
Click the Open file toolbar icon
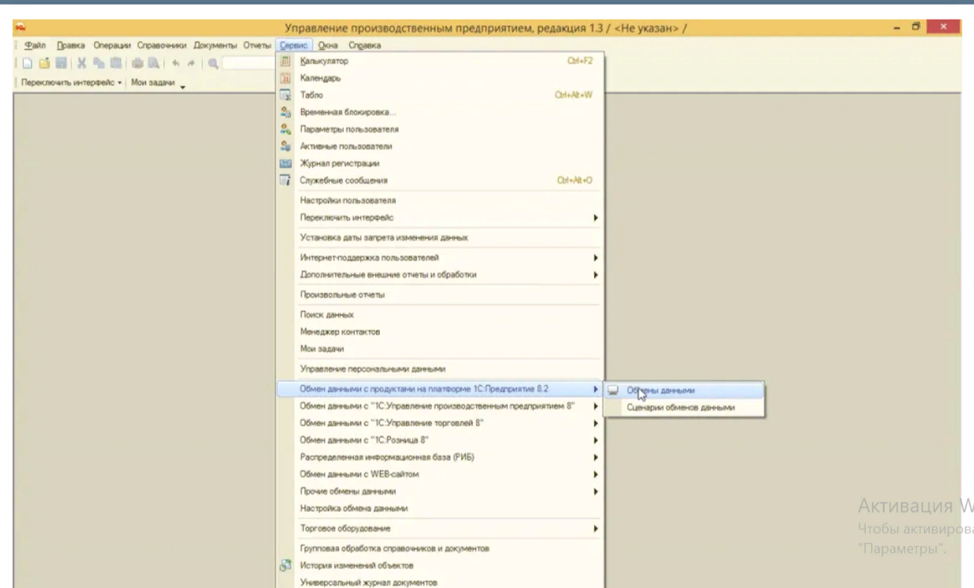tap(44, 63)
